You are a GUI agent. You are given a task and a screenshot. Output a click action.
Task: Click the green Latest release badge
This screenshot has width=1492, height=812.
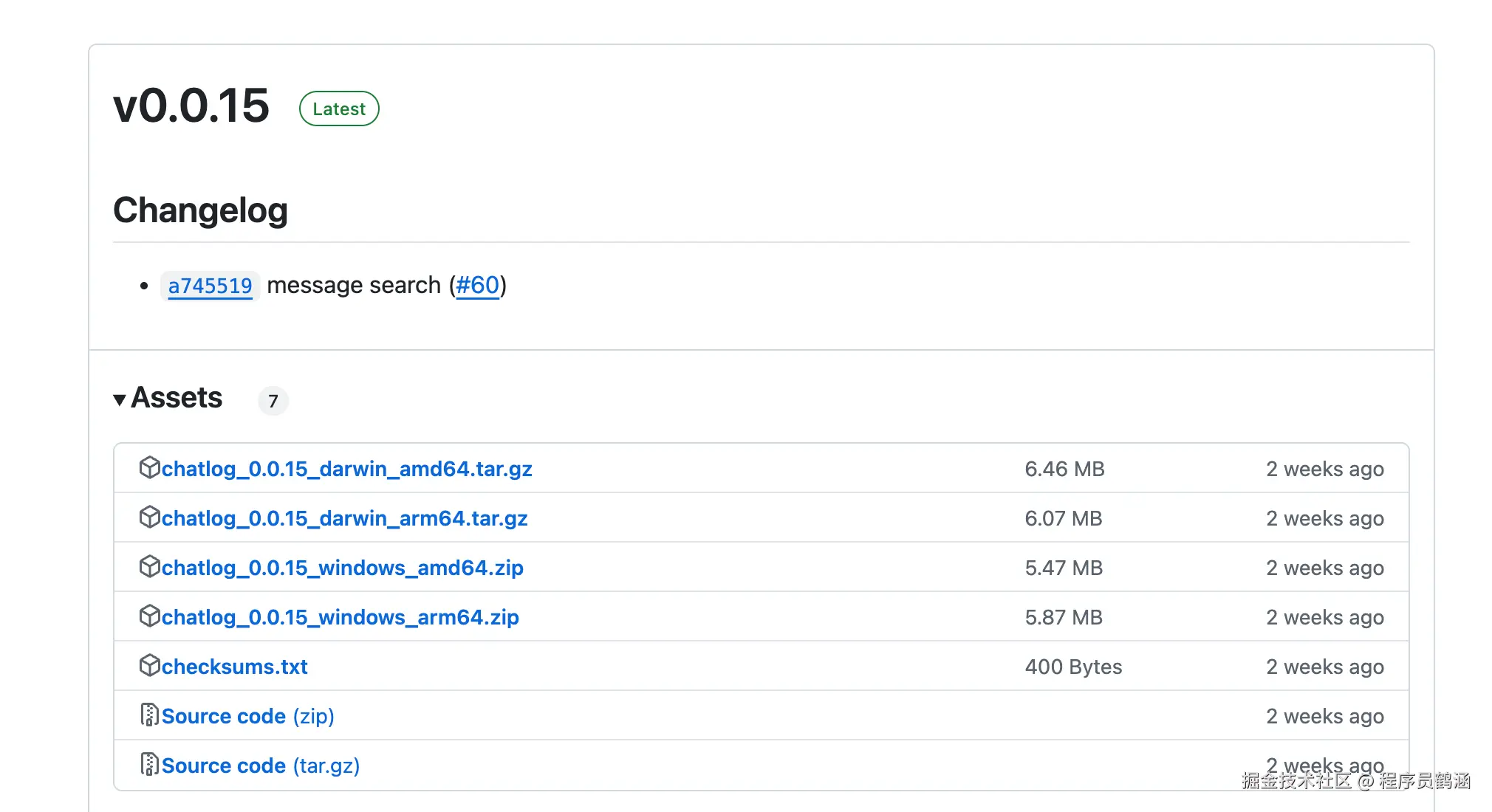(339, 109)
